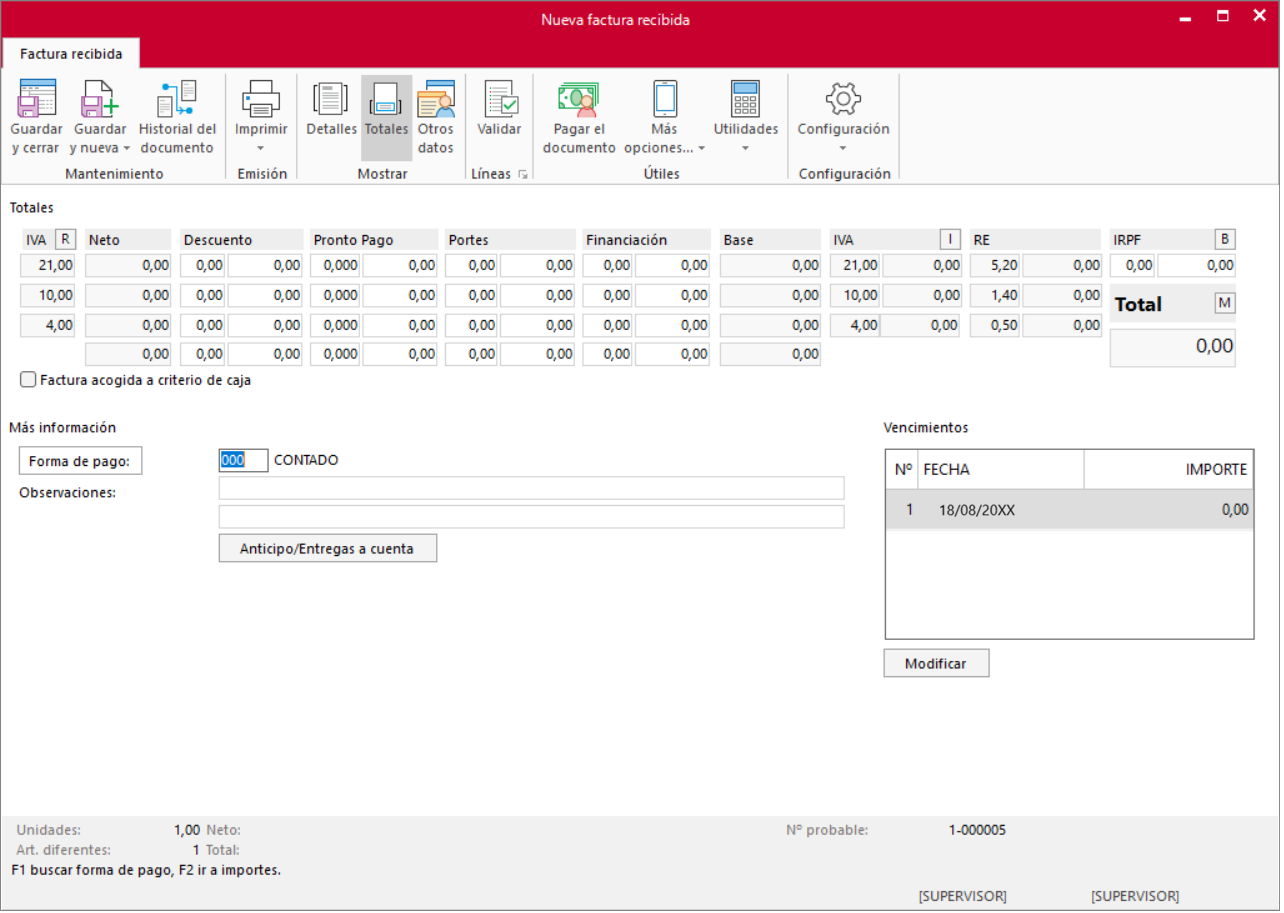Viewport: 1284px width, 913px height.
Task: Click the Validar lines icon
Action: (499, 98)
